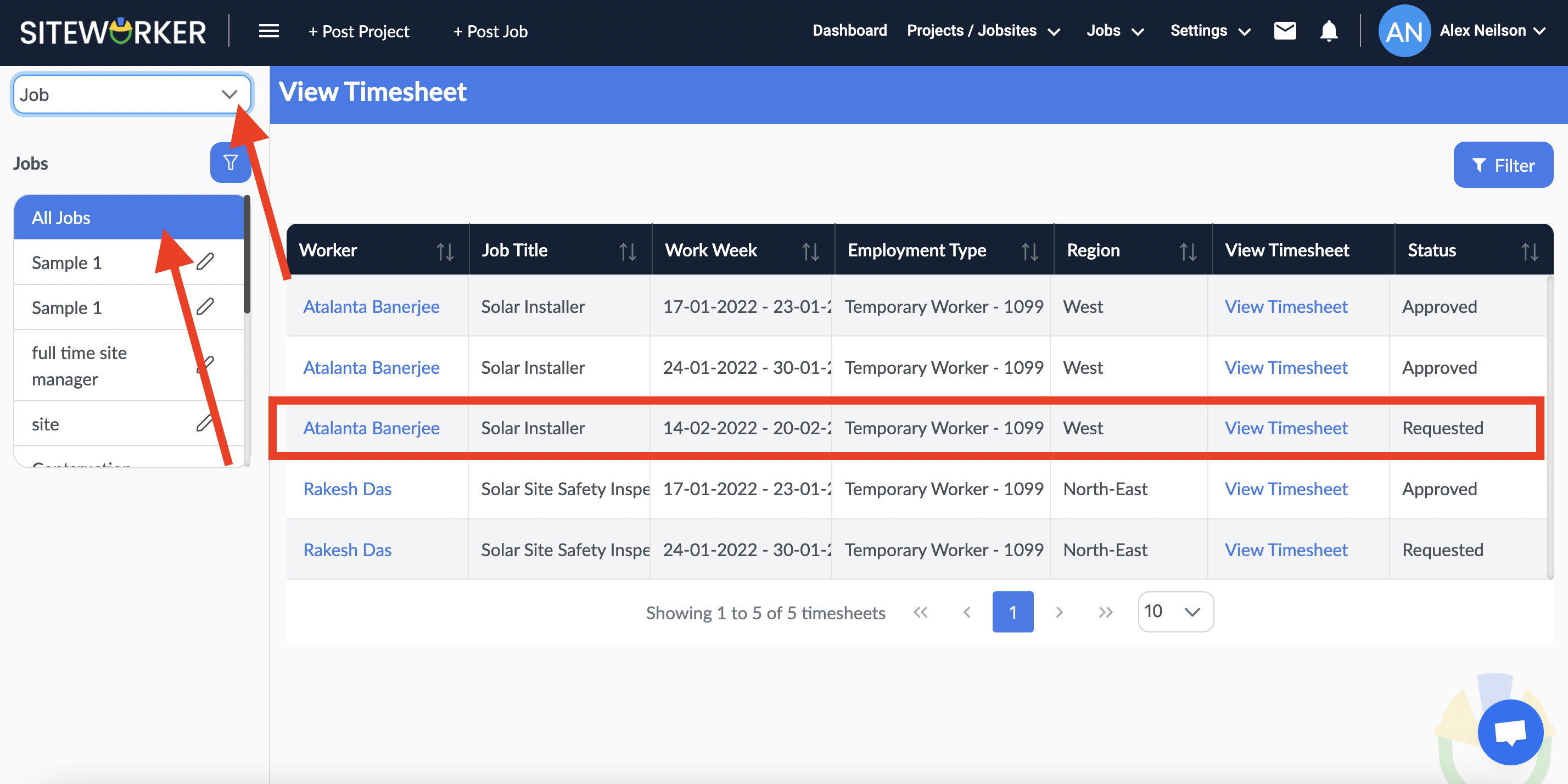Image resolution: width=1568 pixels, height=784 pixels.
Task: Open the chat support bubble
Action: coord(1510,732)
